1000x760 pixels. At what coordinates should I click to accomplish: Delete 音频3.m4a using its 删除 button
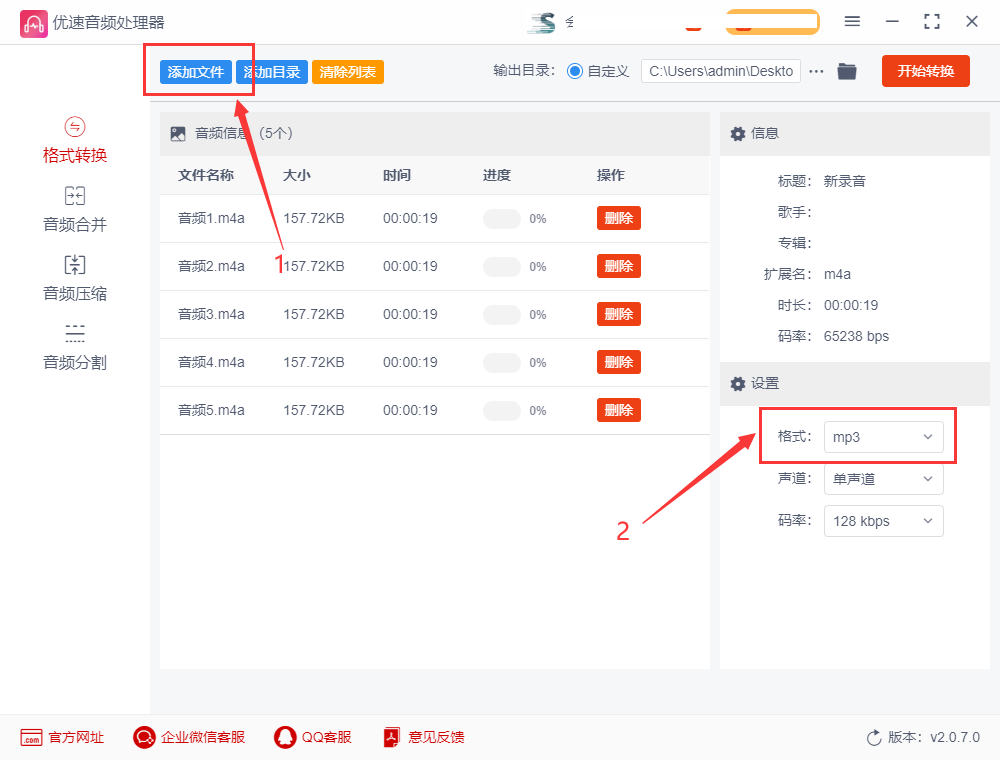pos(618,313)
